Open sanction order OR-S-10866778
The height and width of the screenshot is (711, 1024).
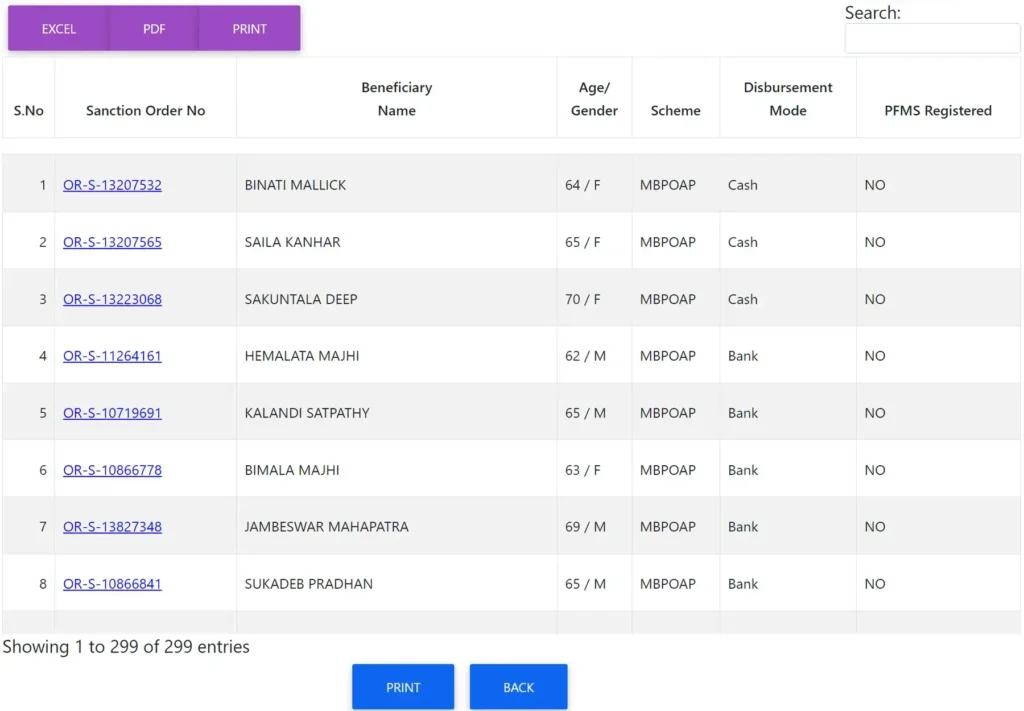[112, 470]
